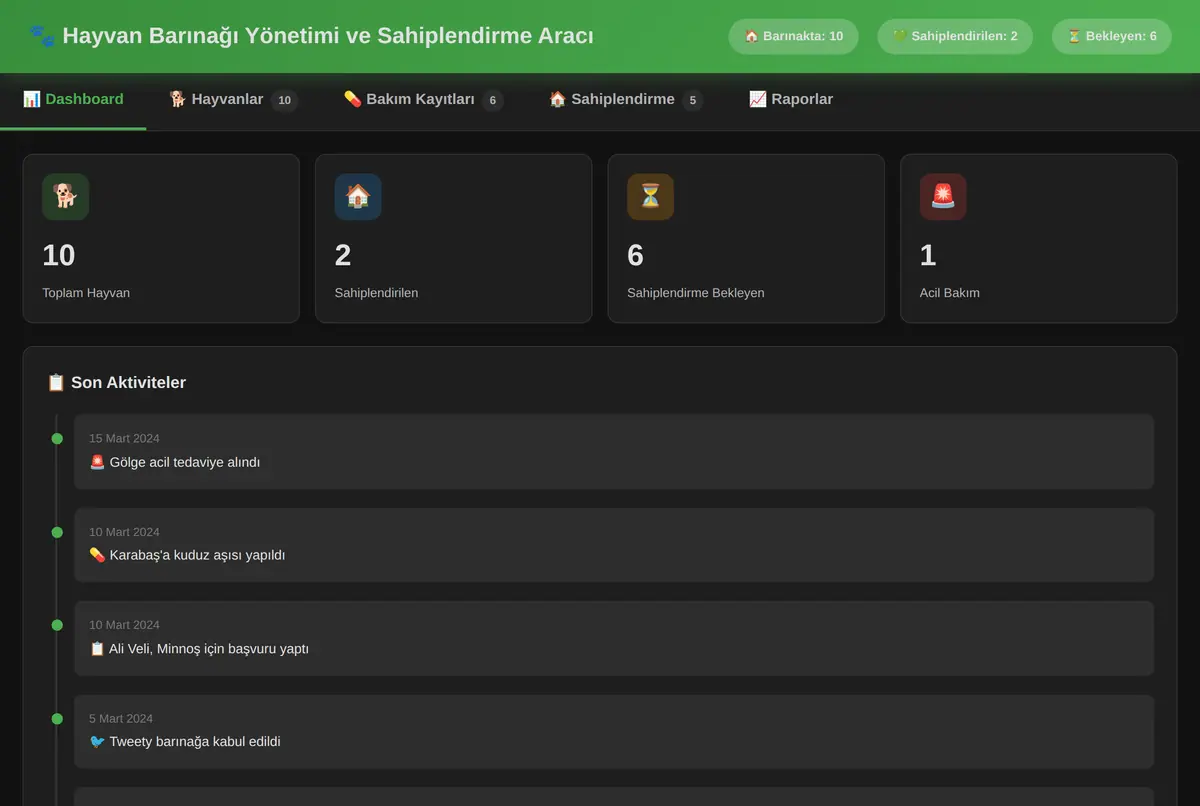
Task: Click the app title 'Hayvan Barınağı Yönetimi ve Sahiplendirme Aracı'
Action: [x=328, y=36]
